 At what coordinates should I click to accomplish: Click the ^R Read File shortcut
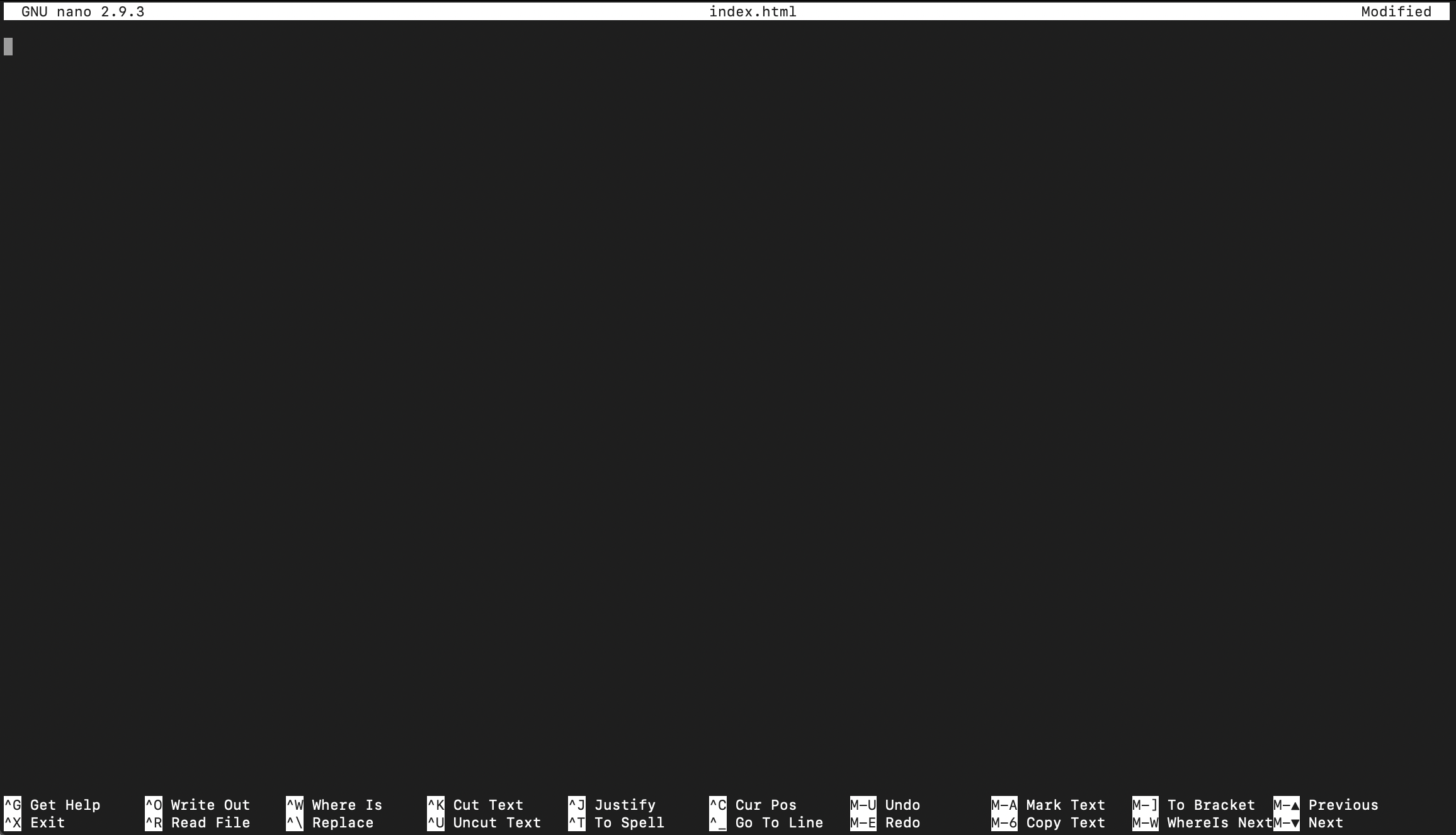click(x=198, y=822)
